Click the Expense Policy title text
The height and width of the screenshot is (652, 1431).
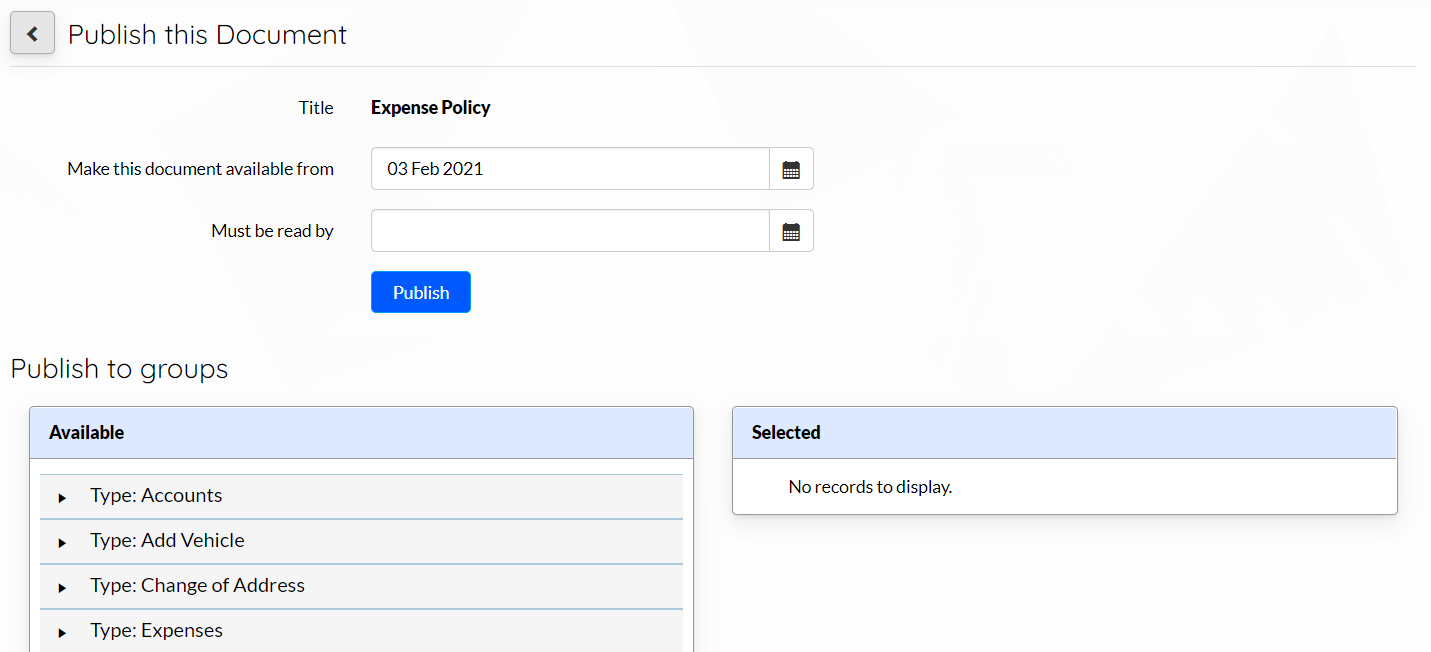(x=431, y=107)
